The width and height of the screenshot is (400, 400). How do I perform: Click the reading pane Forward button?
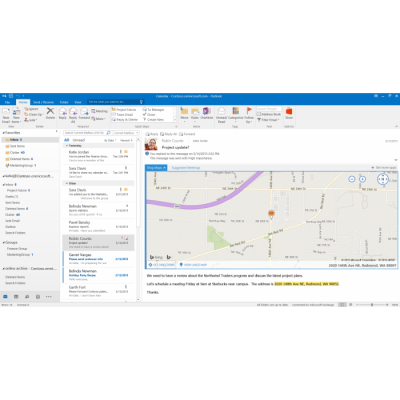pos(187,134)
